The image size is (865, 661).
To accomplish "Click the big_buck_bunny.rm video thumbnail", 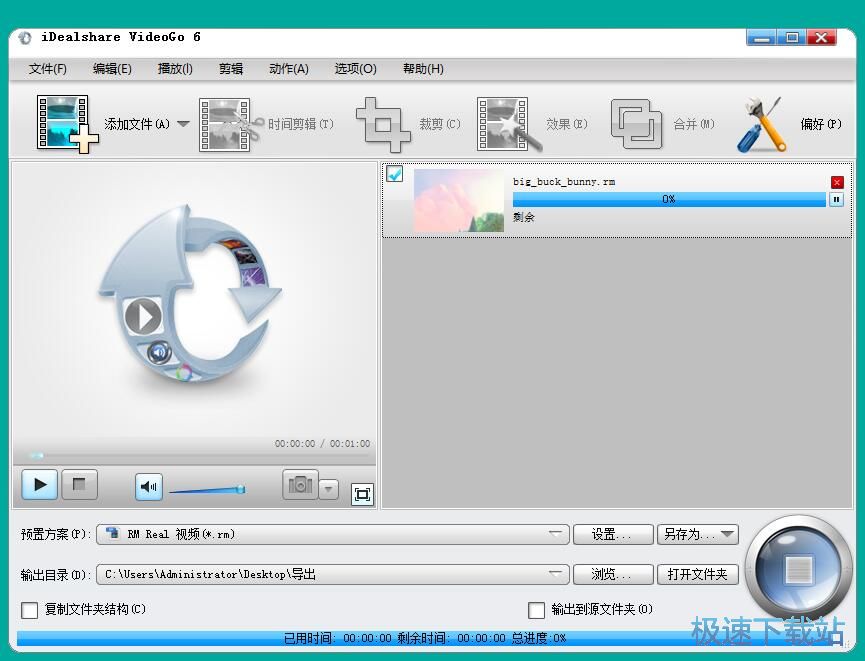I will [458, 200].
